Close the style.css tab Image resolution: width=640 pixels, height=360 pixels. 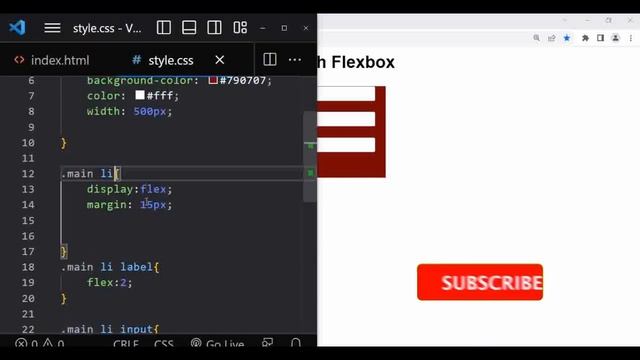pyautogui.click(x=220, y=60)
